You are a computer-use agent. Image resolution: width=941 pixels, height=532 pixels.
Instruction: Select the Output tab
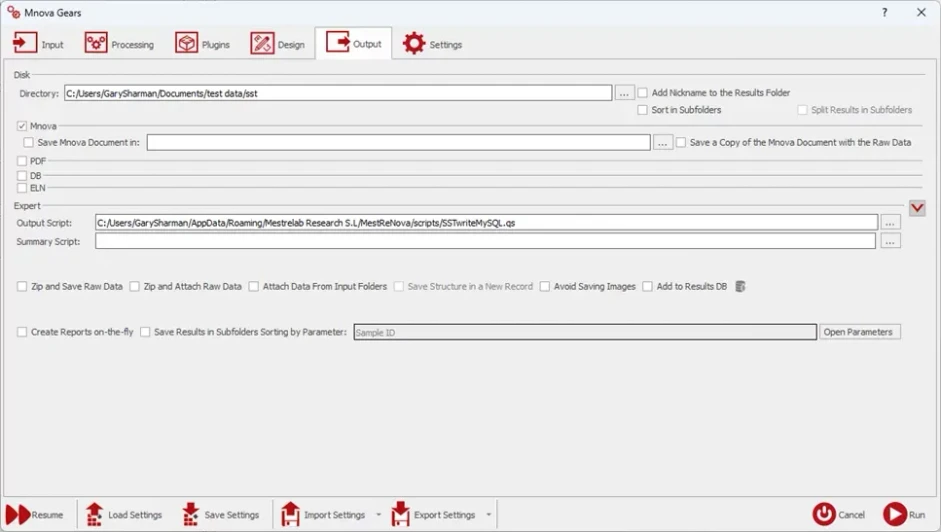coord(353,43)
